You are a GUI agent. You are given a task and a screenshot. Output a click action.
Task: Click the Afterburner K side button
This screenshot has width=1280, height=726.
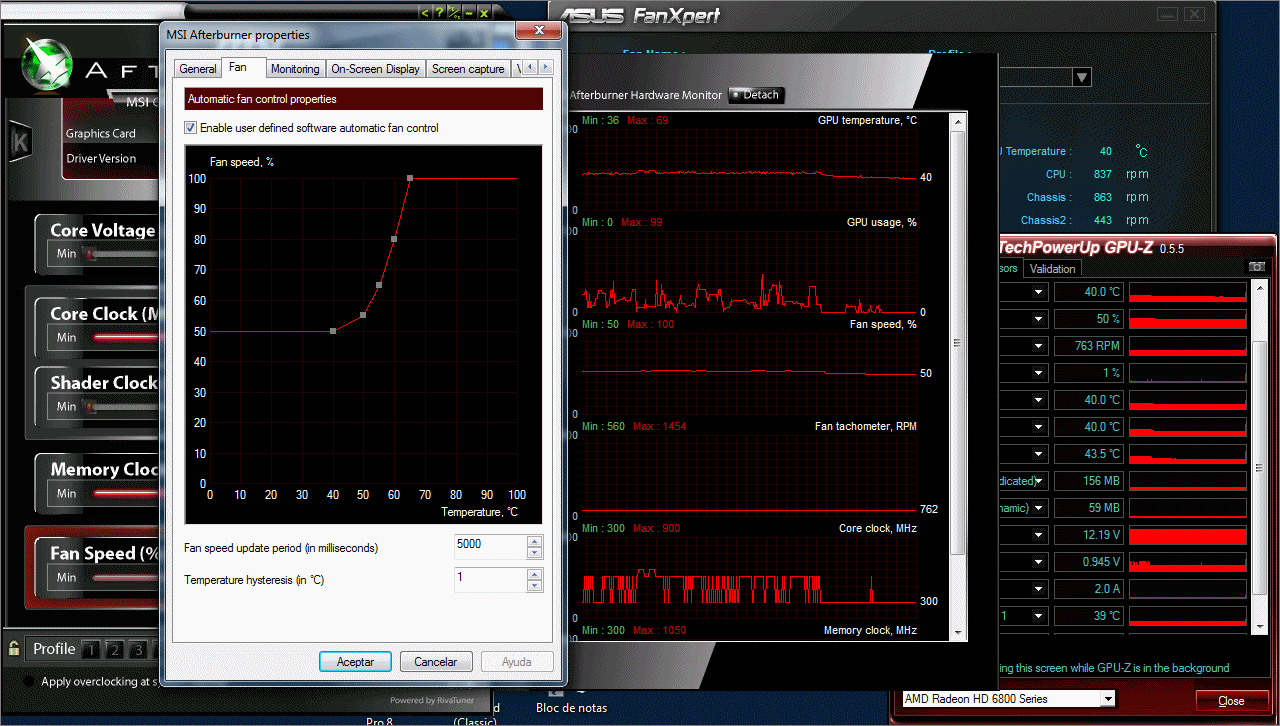(19, 142)
